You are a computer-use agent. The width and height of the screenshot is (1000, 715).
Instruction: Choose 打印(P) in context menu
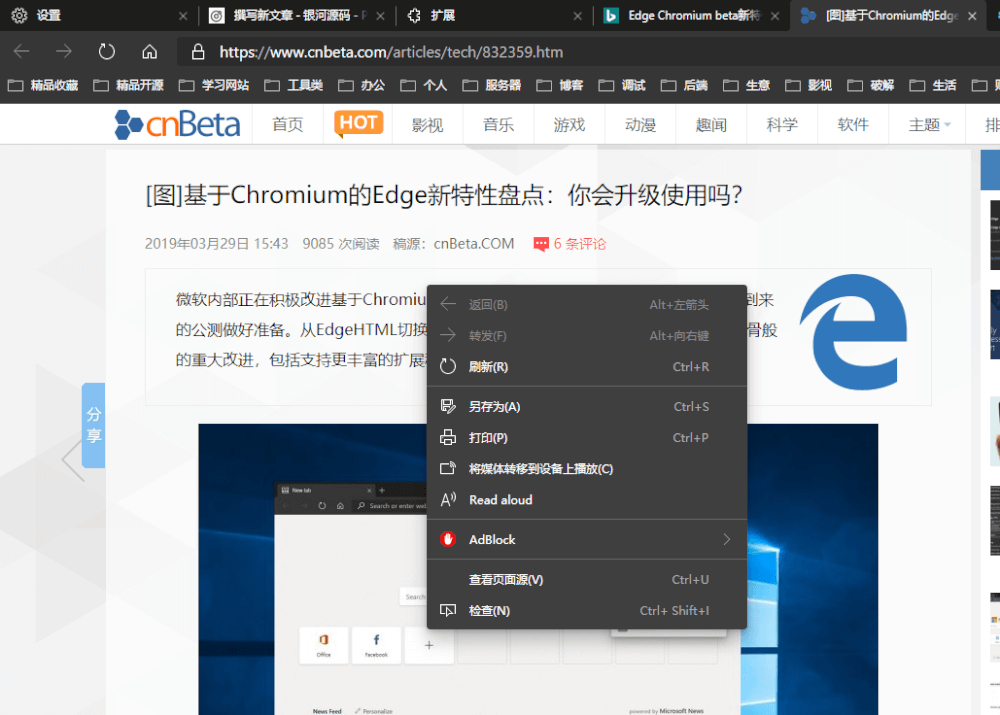pyautogui.click(x=587, y=438)
